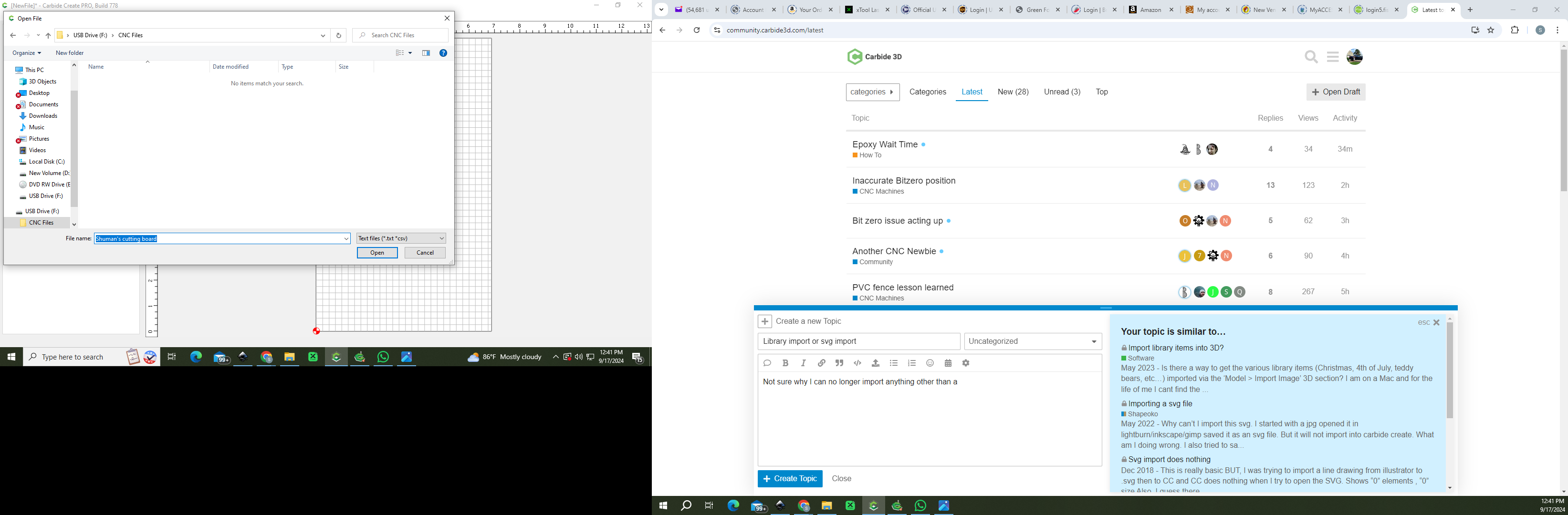Insert a date with the calendar icon
The image size is (1568, 515).
(x=948, y=363)
